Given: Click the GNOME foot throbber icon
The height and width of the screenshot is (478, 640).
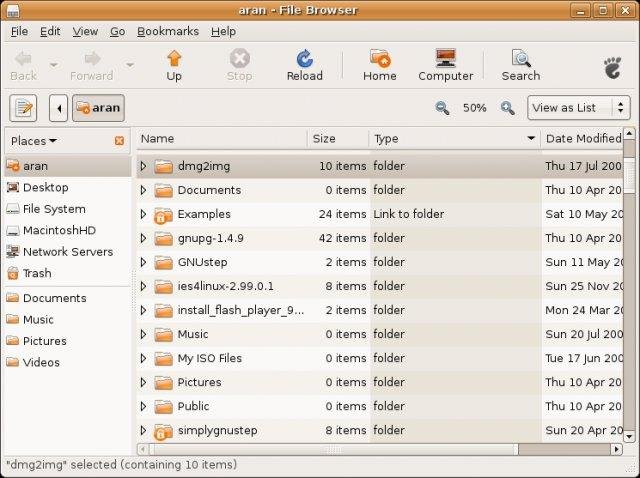Looking at the screenshot, I should (x=612, y=67).
